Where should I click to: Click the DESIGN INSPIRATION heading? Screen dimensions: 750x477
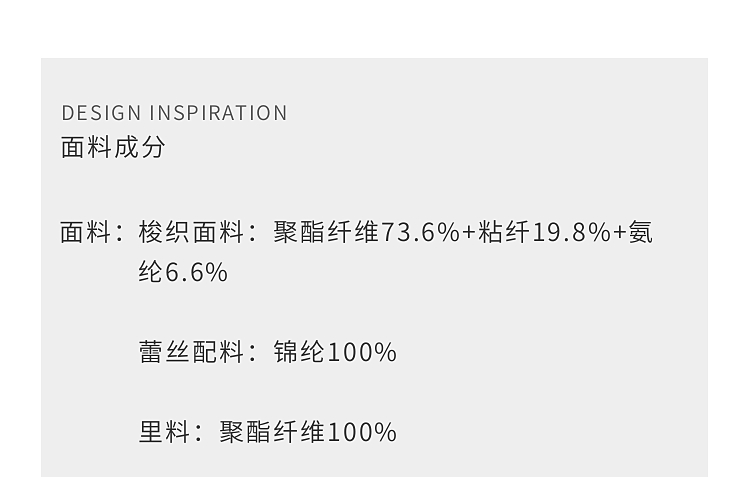[174, 113]
